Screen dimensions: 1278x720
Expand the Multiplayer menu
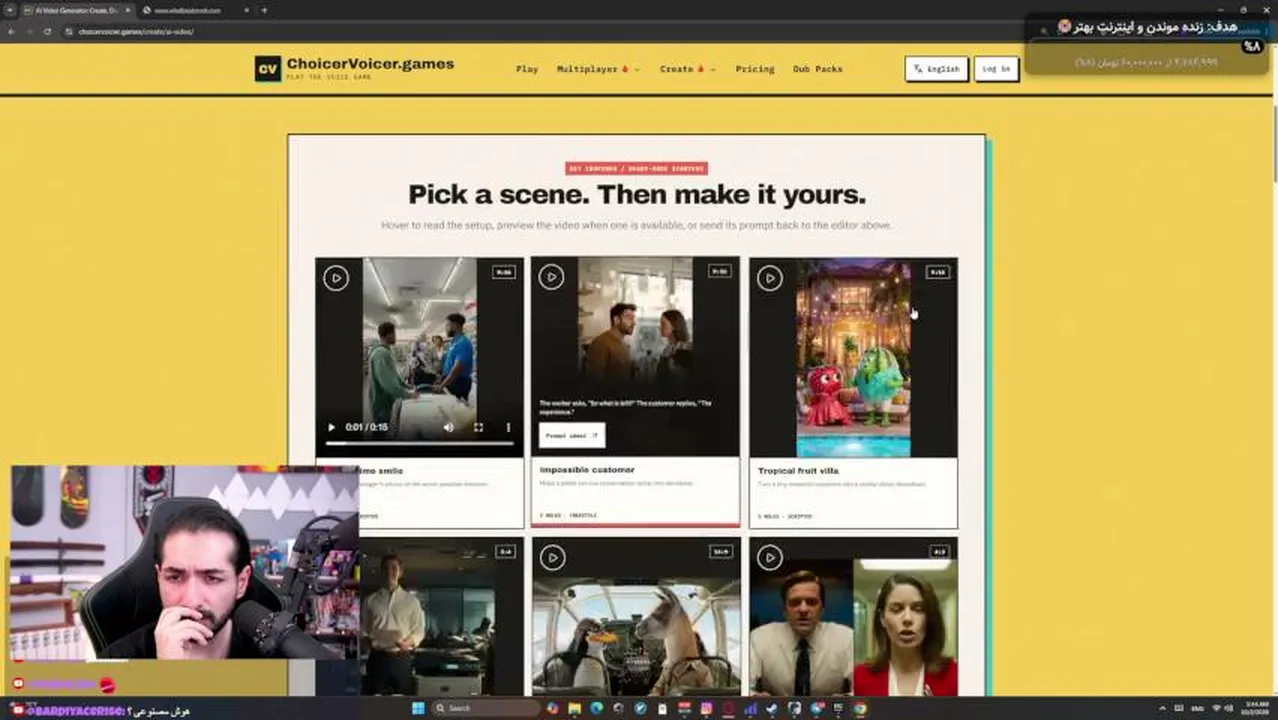point(597,69)
